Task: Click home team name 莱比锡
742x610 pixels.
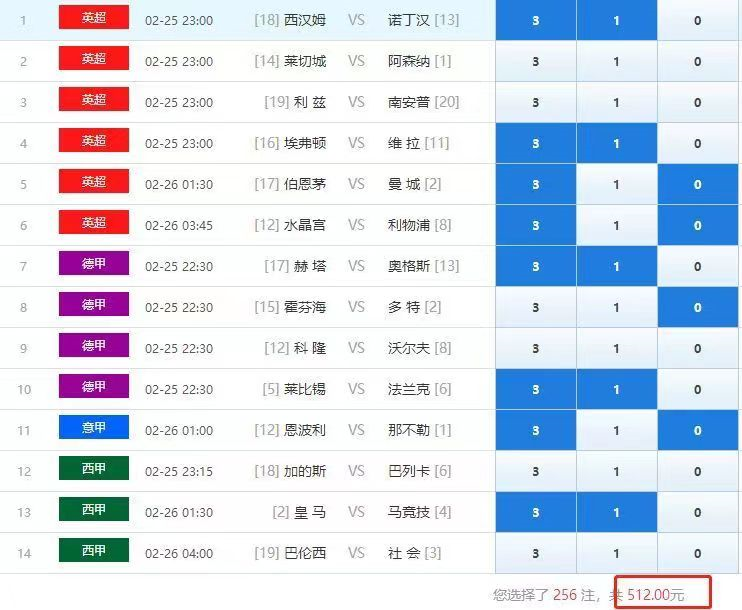Action: coord(305,389)
